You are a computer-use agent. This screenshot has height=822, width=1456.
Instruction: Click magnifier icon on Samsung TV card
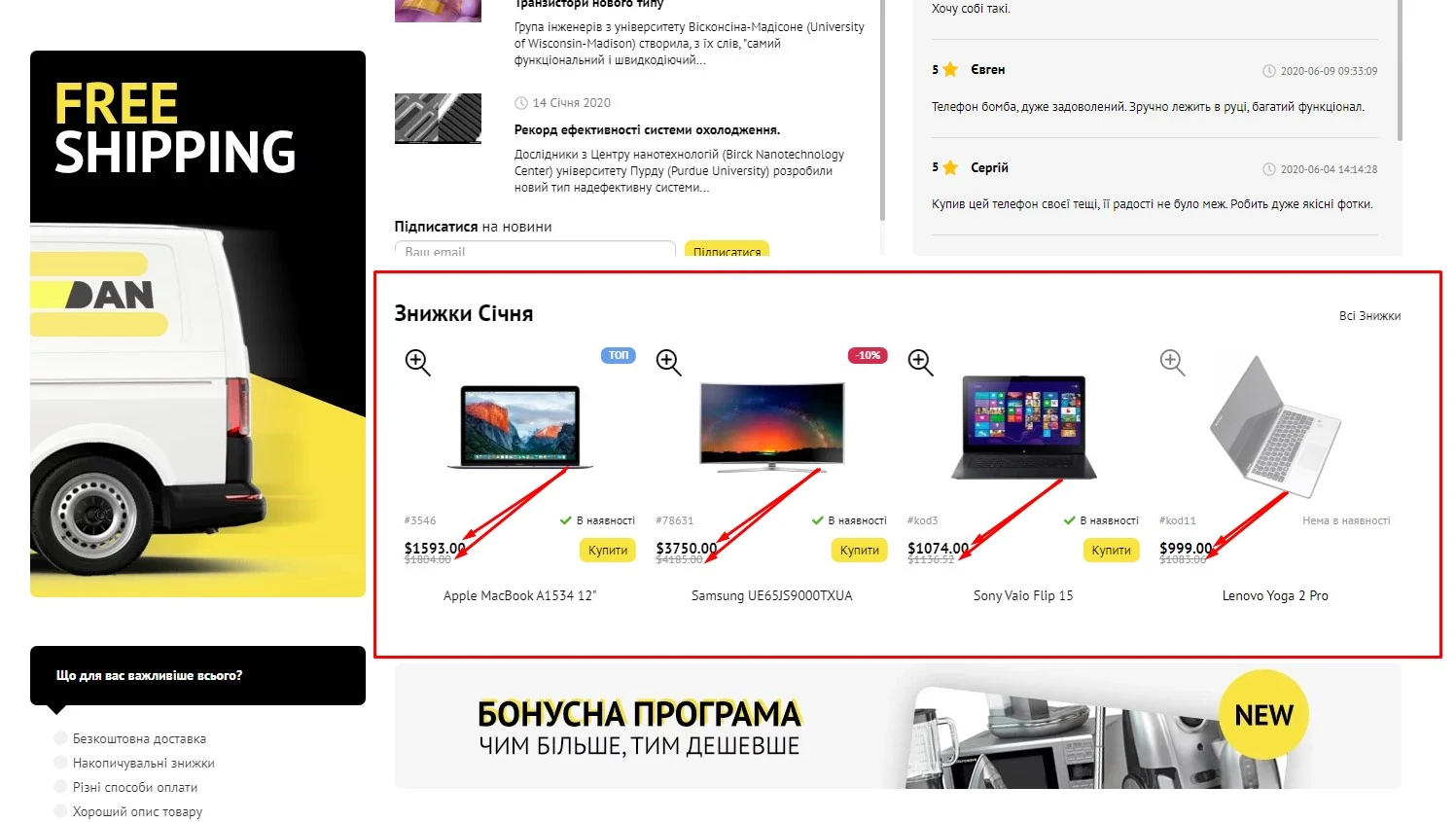pyautogui.click(x=668, y=362)
